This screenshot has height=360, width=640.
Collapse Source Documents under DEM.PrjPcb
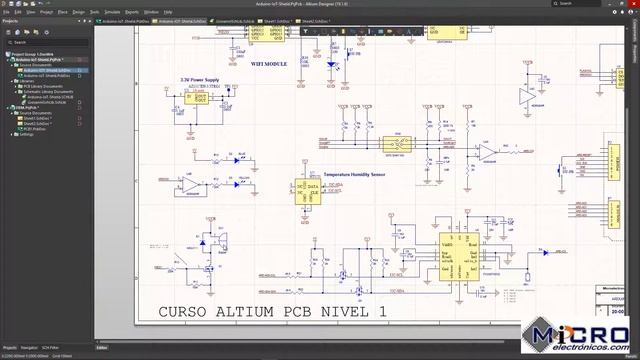click(12, 113)
